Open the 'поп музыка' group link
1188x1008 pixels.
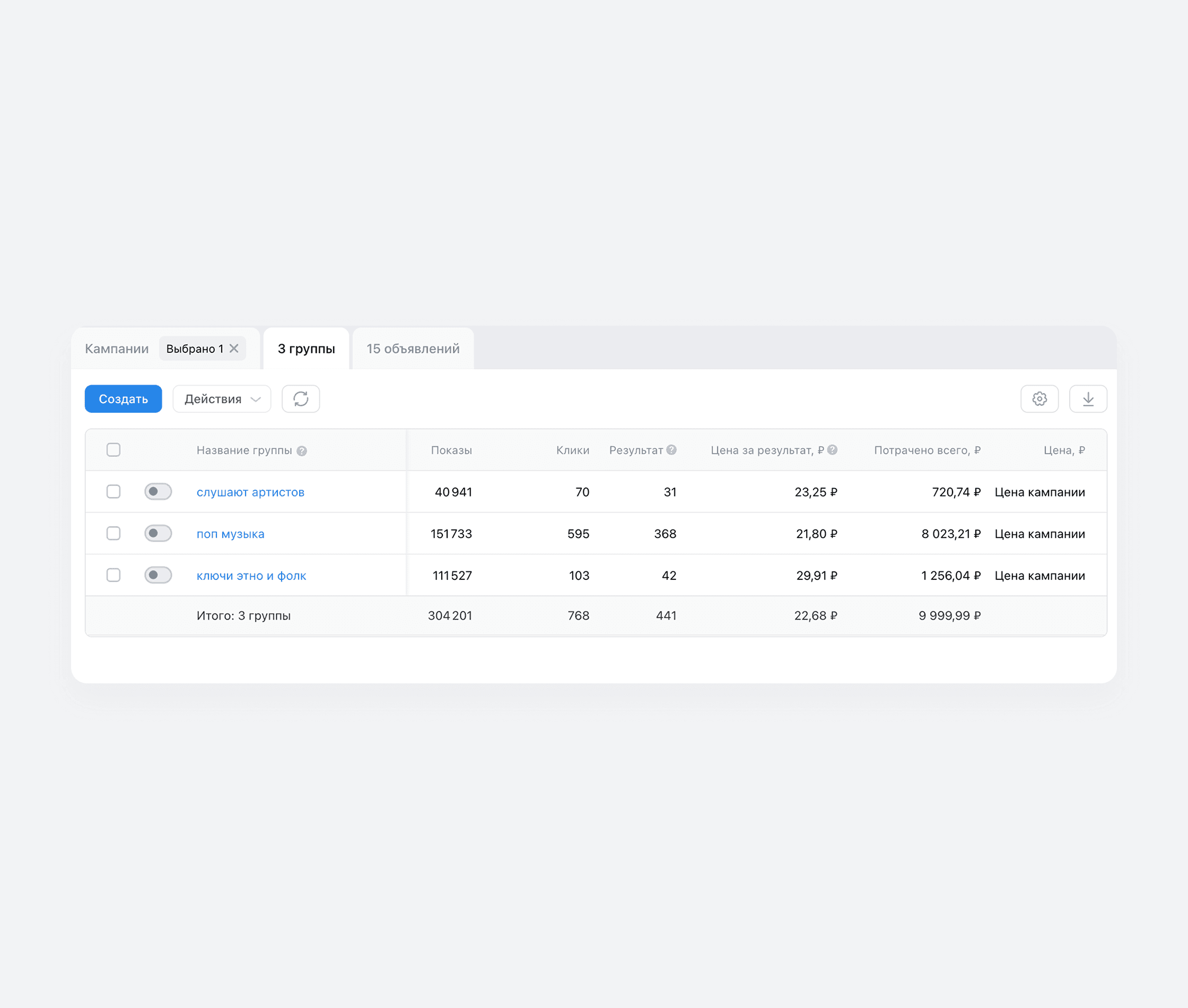click(x=230, y=534)
